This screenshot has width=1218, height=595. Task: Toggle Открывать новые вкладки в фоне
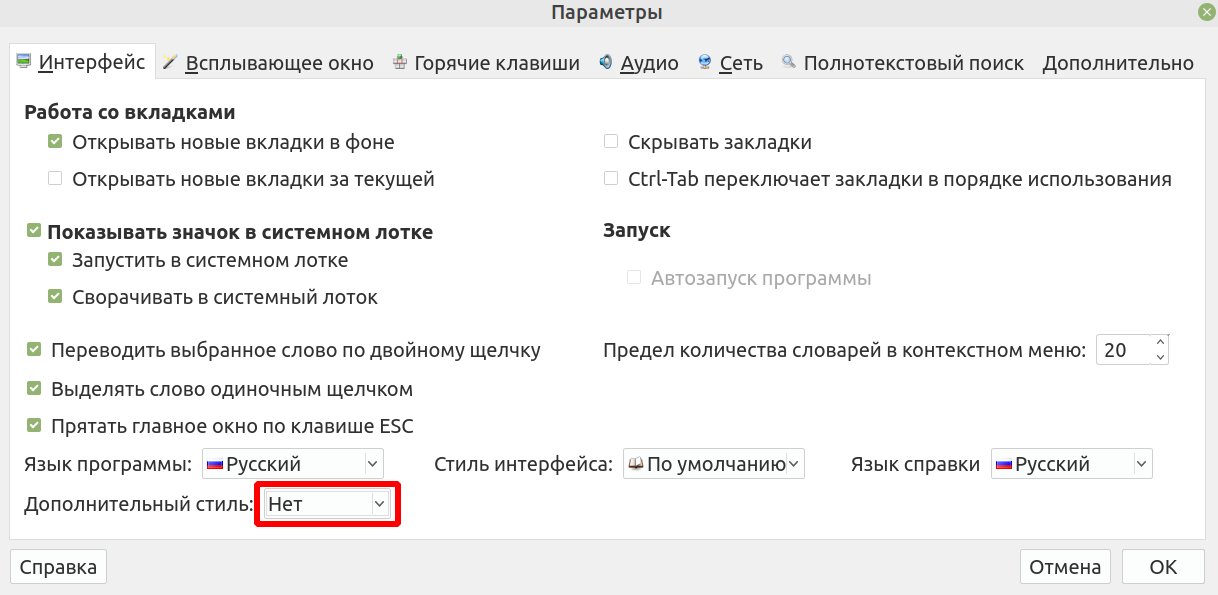click(221, 142)
